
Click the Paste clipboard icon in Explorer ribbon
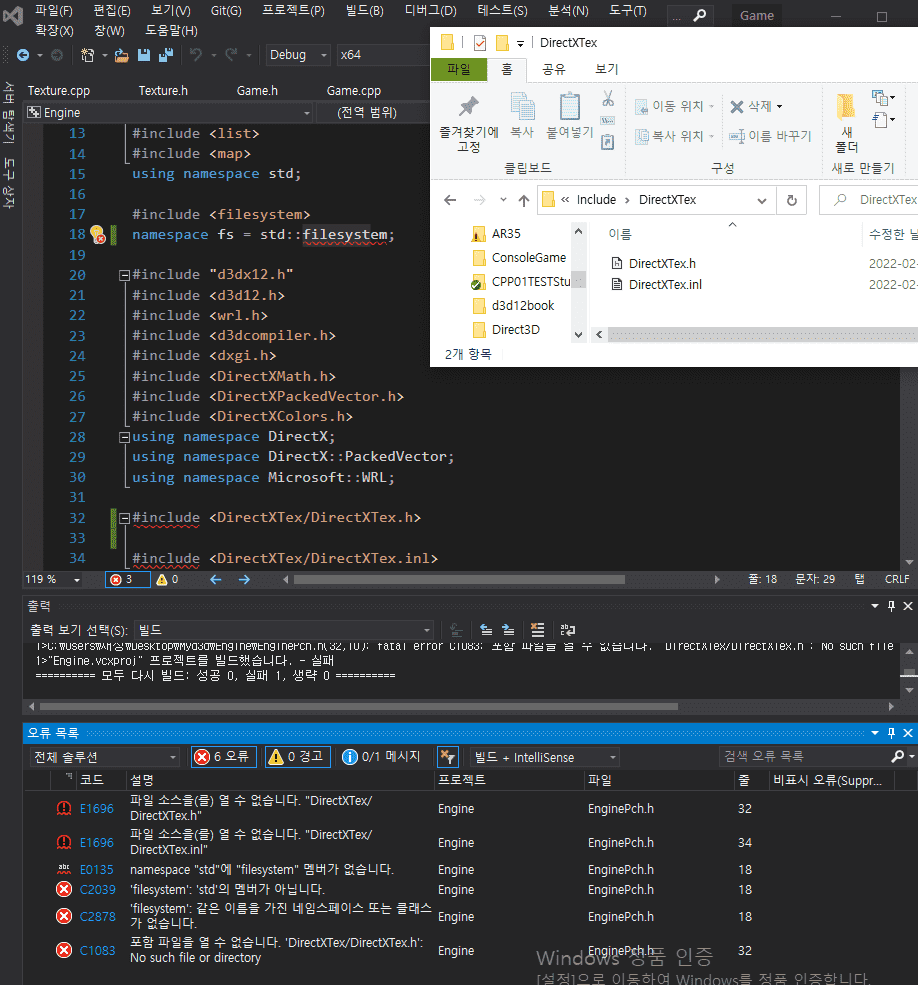click(569, 106)
